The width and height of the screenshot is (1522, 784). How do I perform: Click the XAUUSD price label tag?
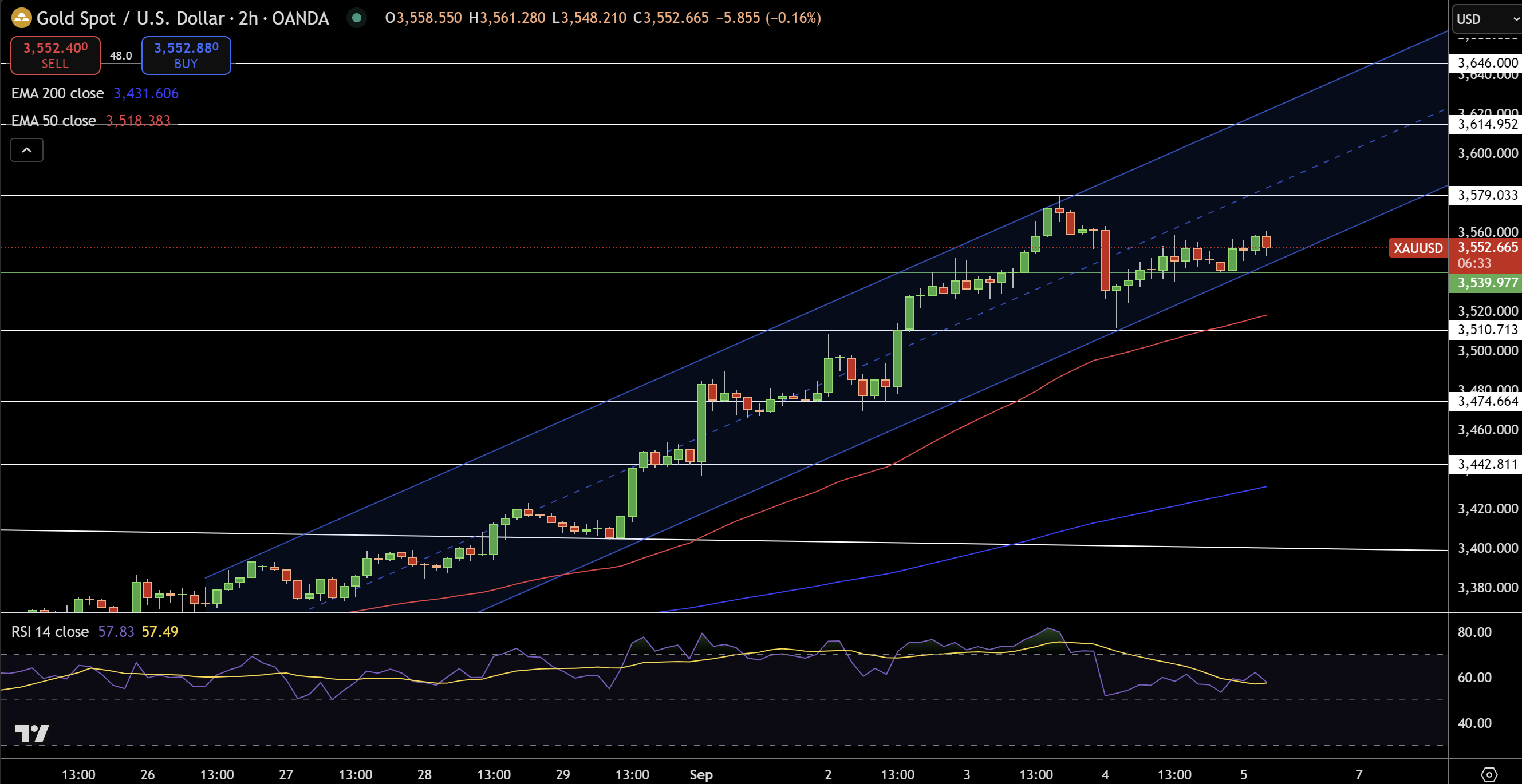click(x=1418, y=248)
